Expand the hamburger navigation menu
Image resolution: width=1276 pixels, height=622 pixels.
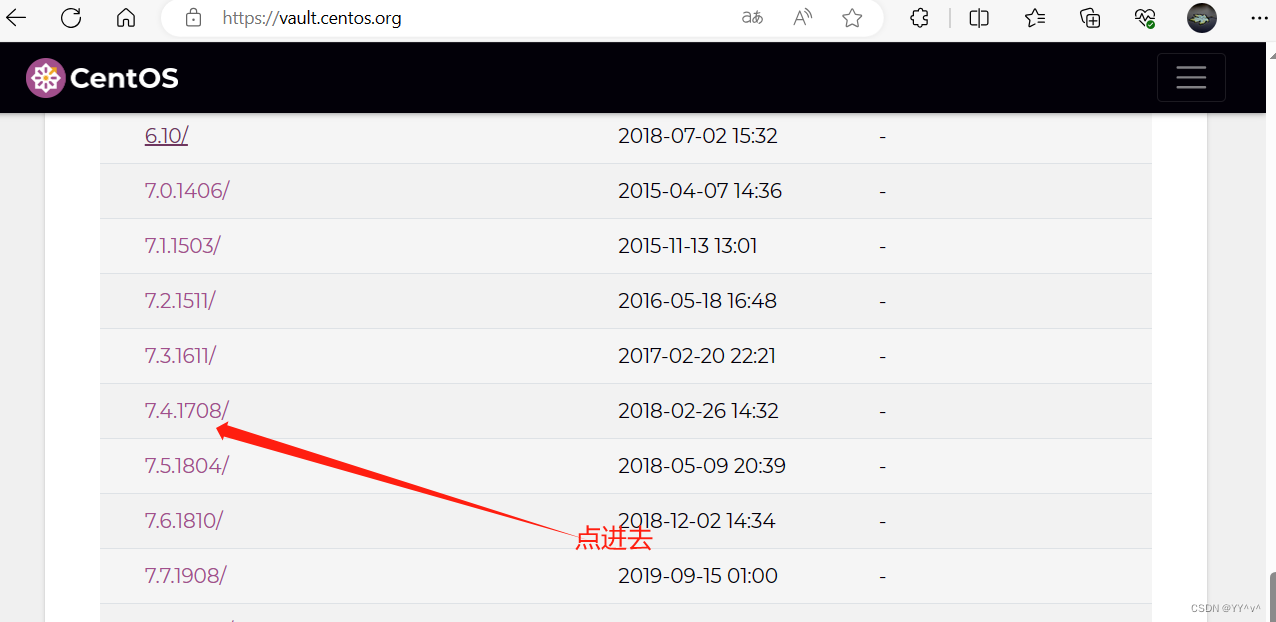tap(1191, 78)
